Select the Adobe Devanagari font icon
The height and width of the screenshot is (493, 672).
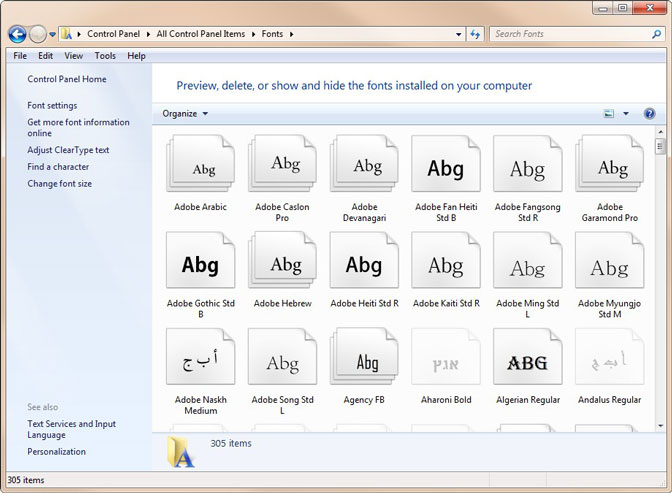364,163
